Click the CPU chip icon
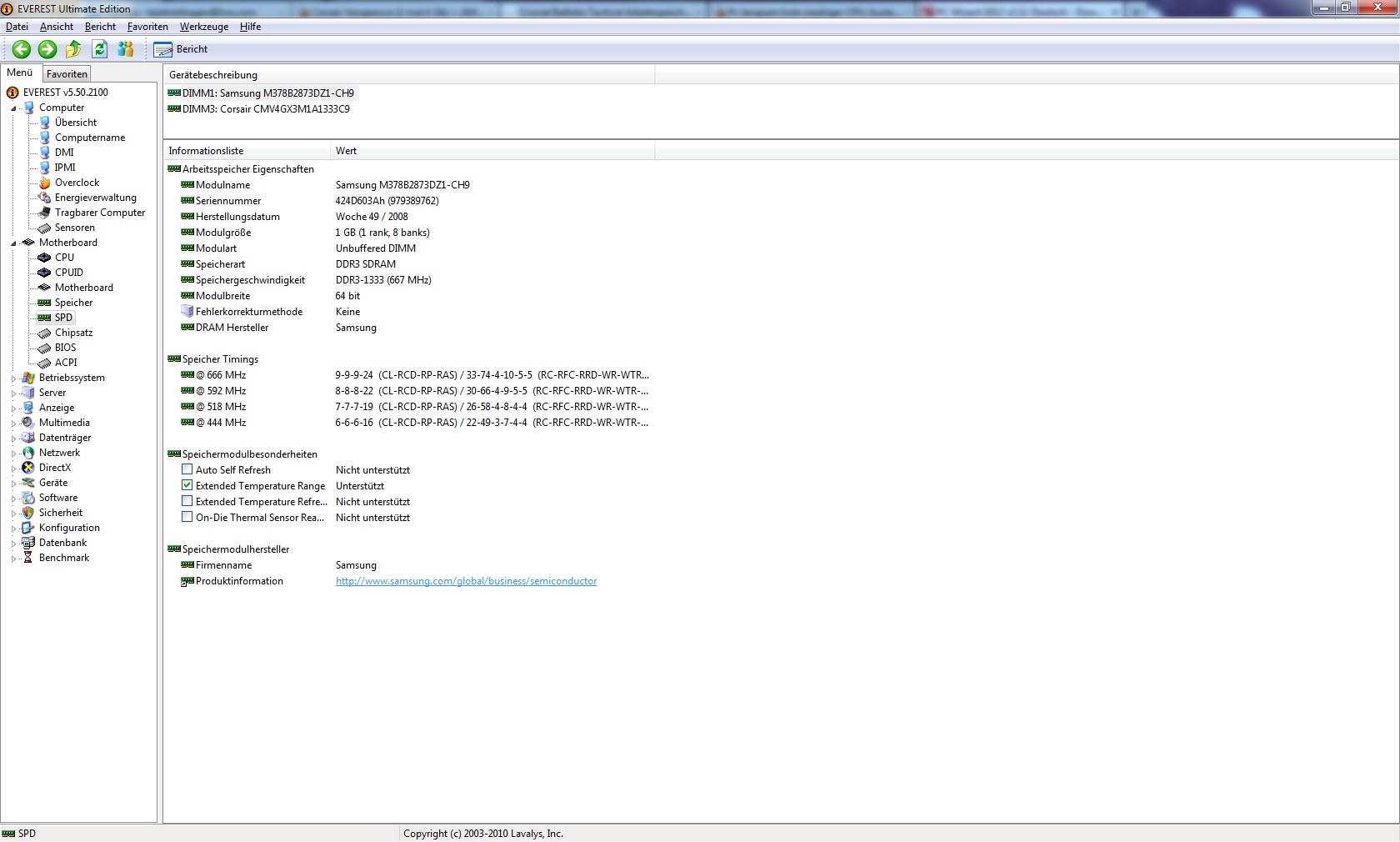This screenshot has height=842, width=1400. (45, 258)
